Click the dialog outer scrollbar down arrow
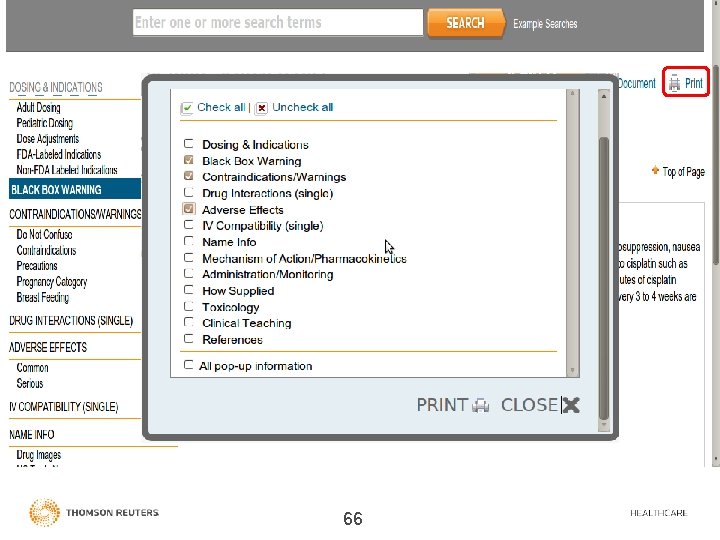720x540 pixels. pyautogui.click(x=604, y=425)
